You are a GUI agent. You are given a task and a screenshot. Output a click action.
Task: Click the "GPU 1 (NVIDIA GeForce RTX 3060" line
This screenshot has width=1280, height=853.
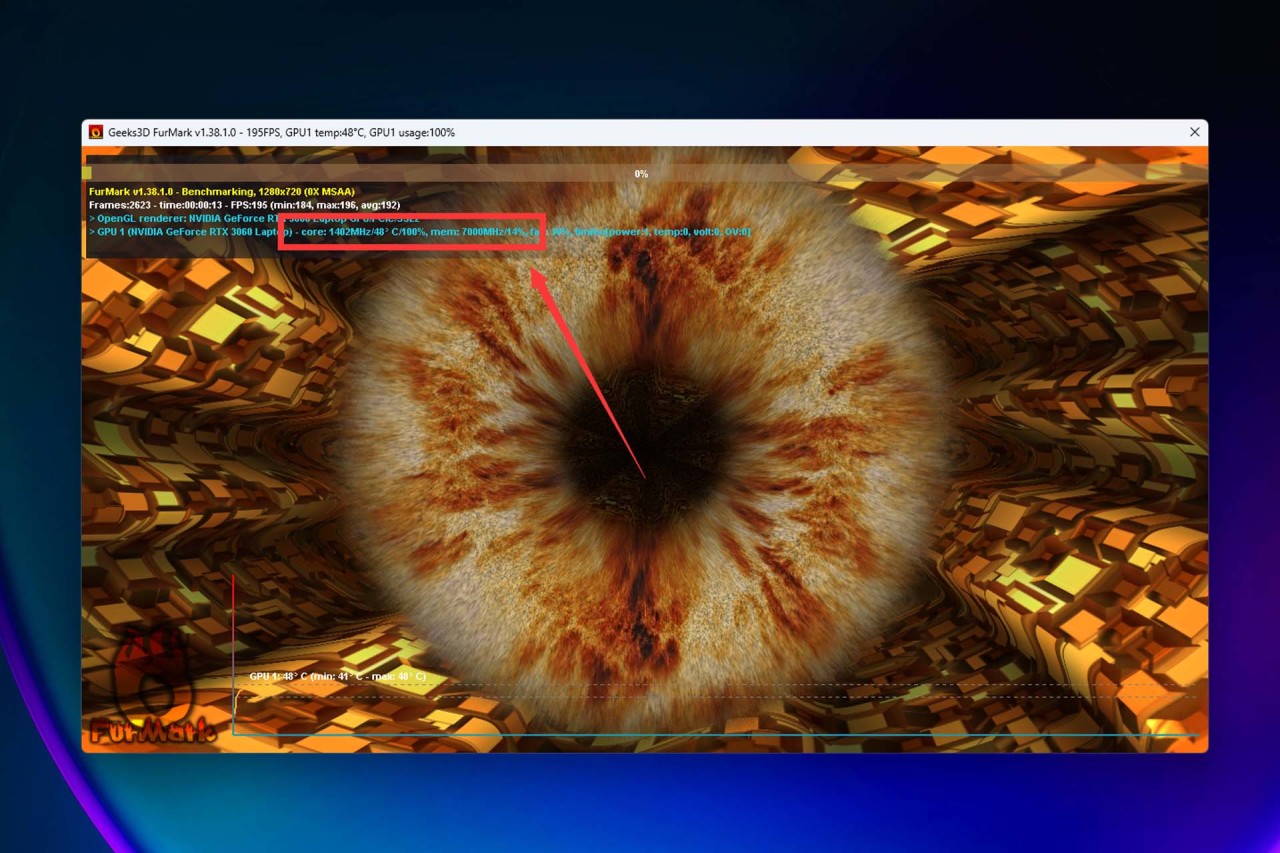[420, 232]
